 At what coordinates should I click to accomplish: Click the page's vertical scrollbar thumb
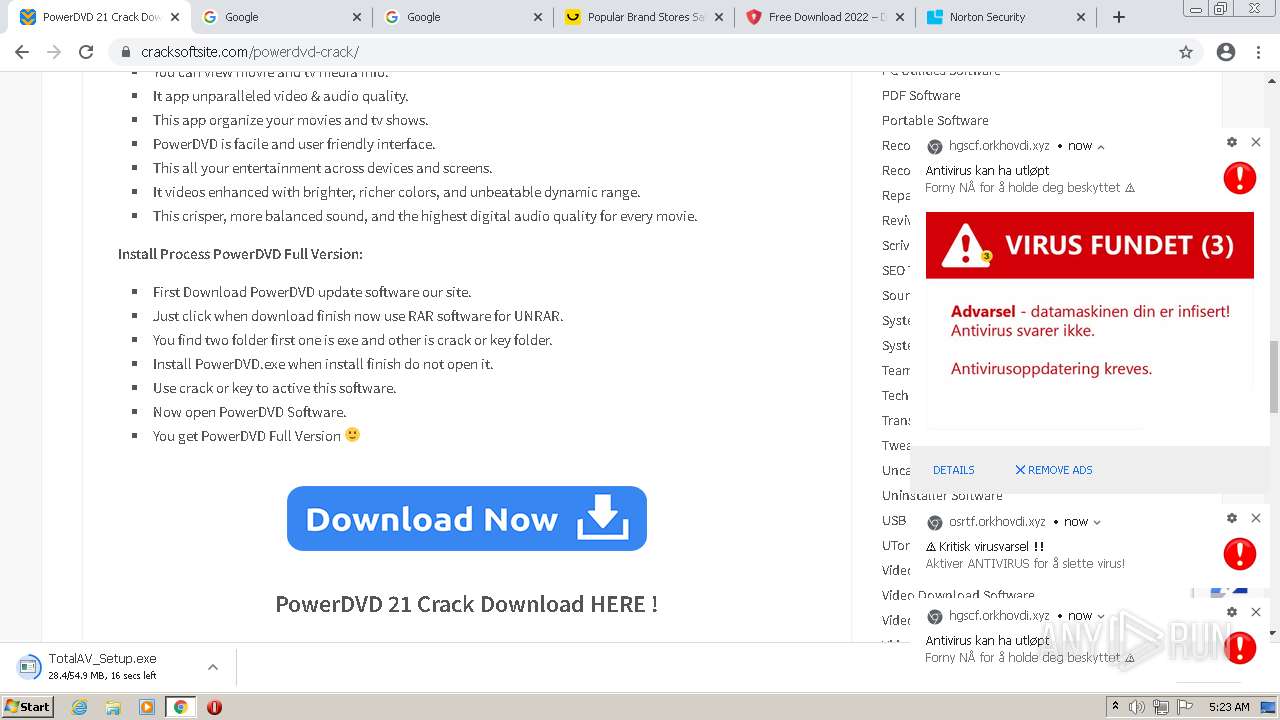tap(1274, 376)
